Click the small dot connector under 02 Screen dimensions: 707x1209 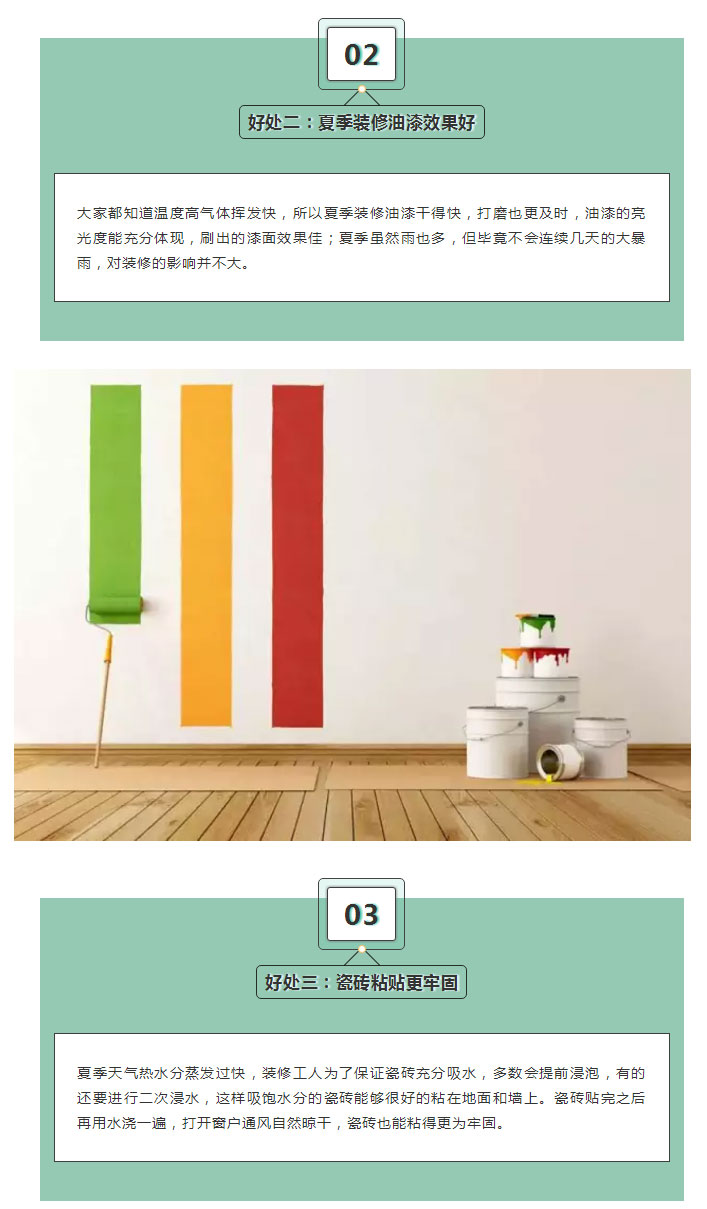tap(361, 89)
